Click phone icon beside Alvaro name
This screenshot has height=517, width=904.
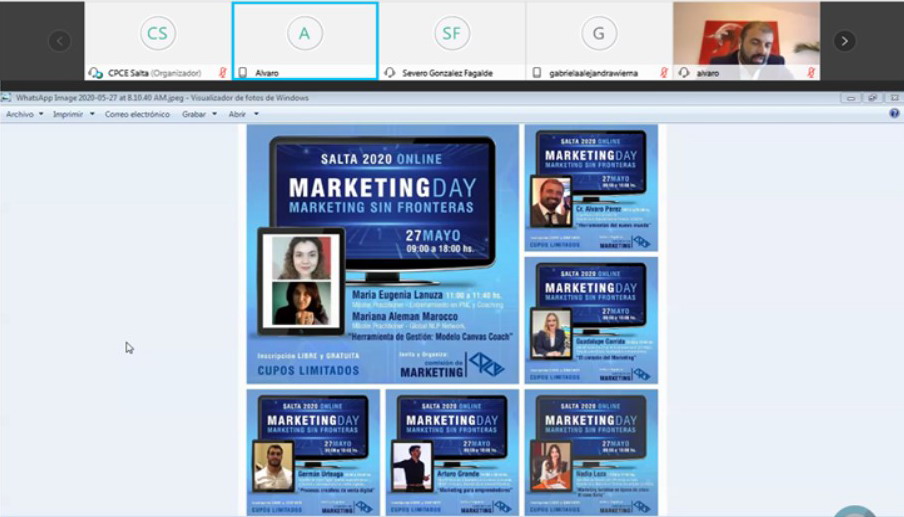click(243, 73)
